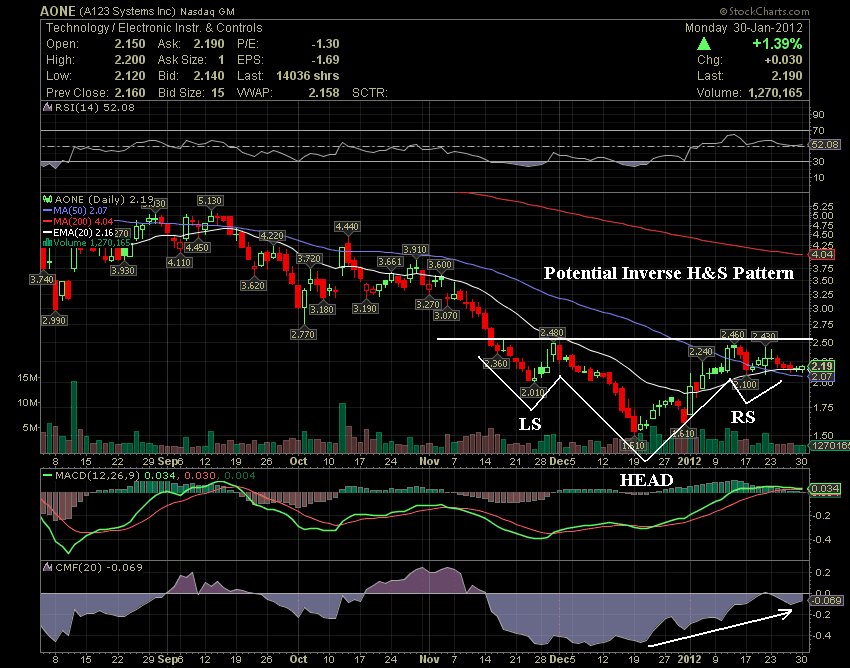Image resolution: width=850 pixels, height=668 pixels.
Task: Click the AONE ticker symbol title
Action: click(x=58, y=11)
